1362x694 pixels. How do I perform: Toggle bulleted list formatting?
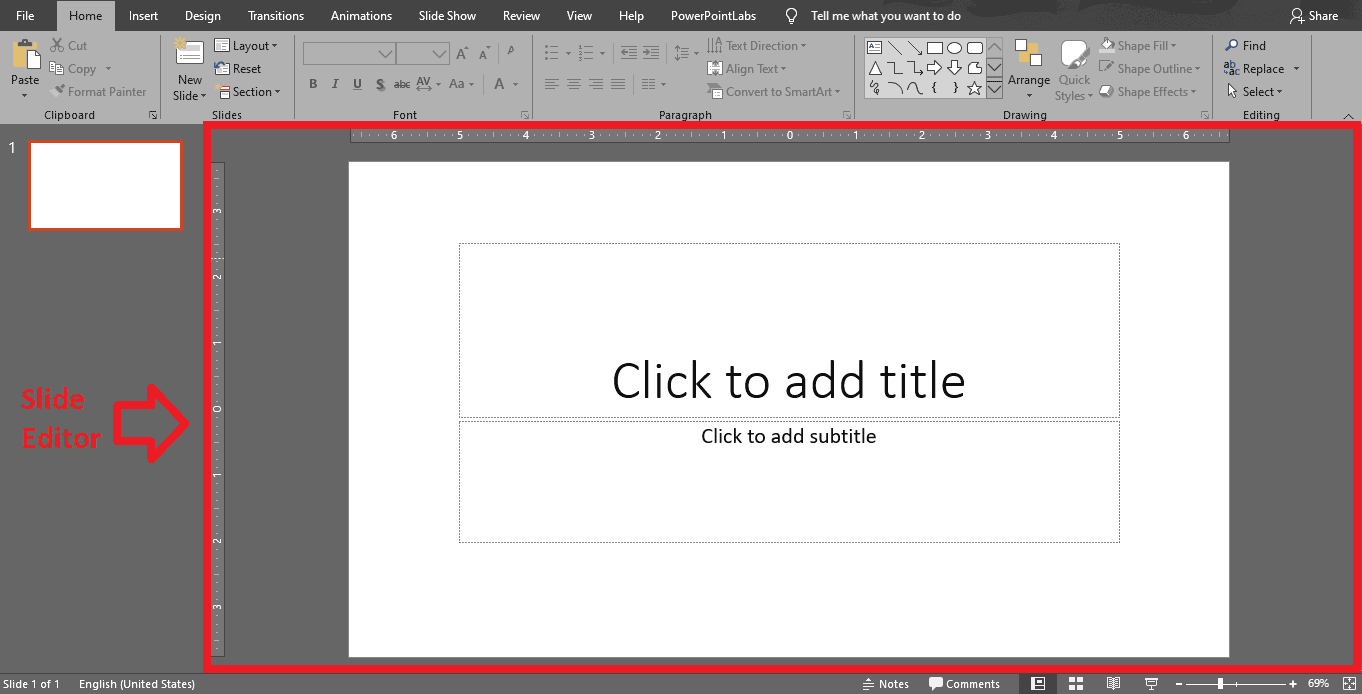[x=551, y=53]
